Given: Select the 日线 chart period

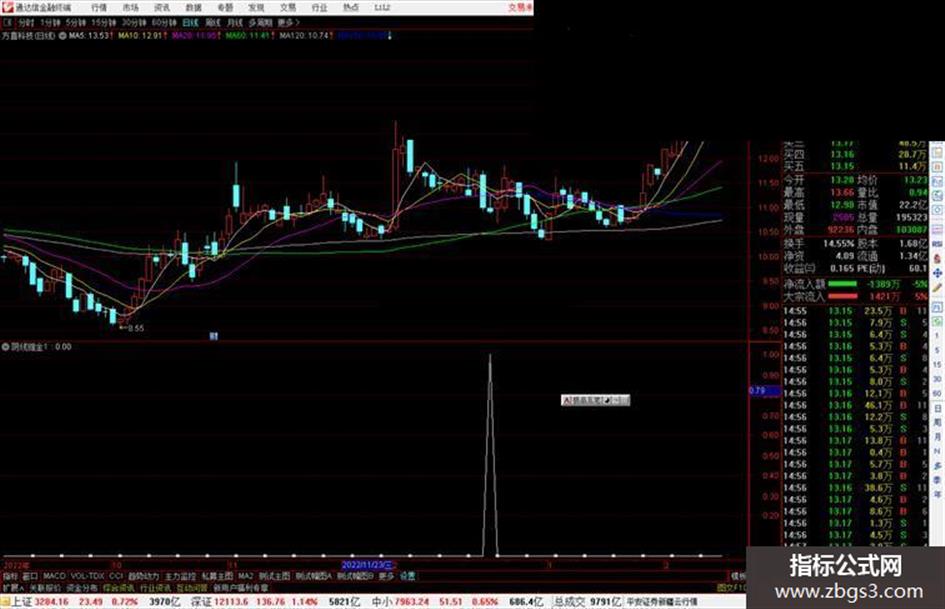Looking at the screenshot, I should click(x=190, y=22).
